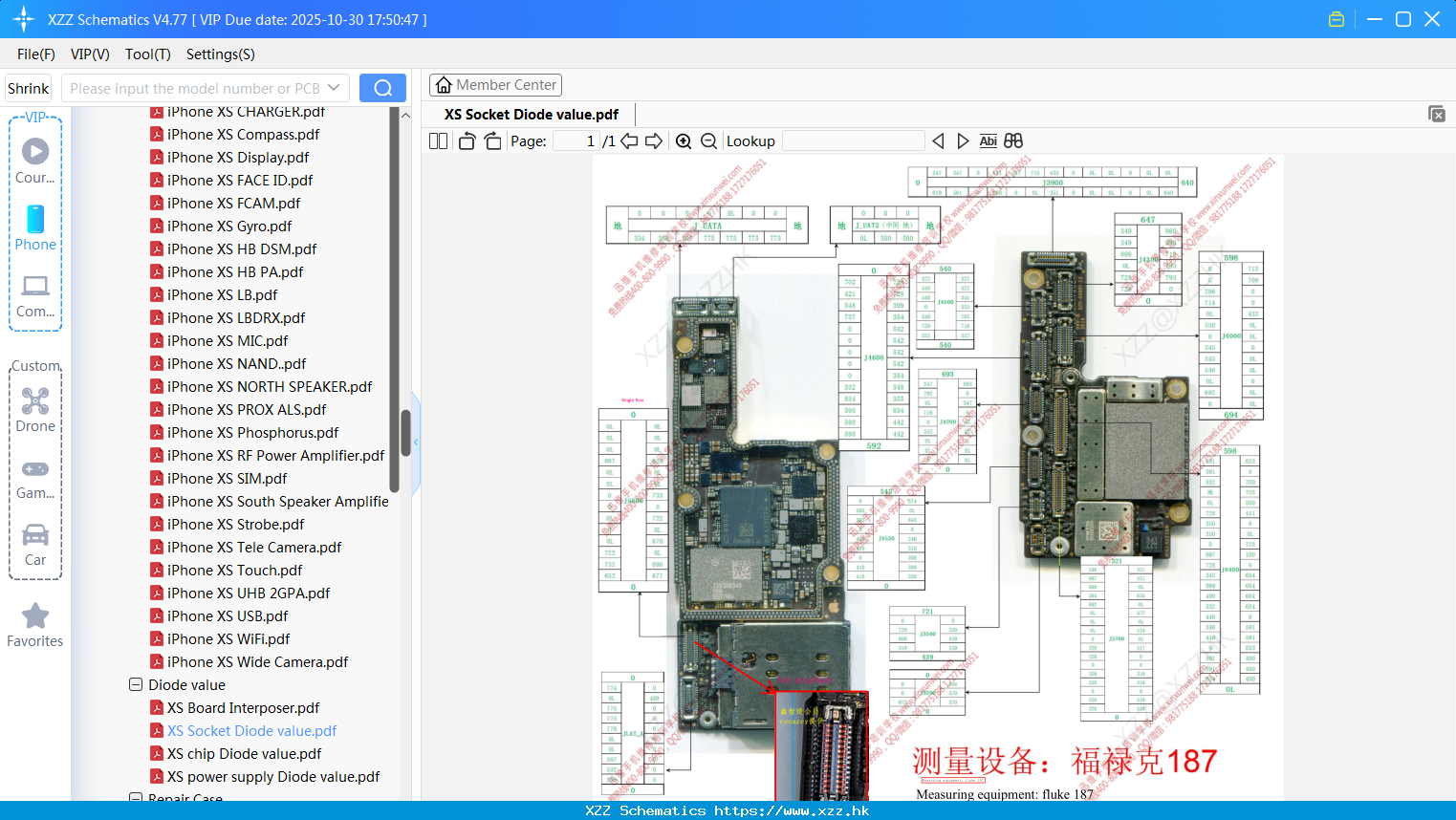1456x820 pixels.
Task: Collapse the Diode value folder
Action: click(136, 684)
